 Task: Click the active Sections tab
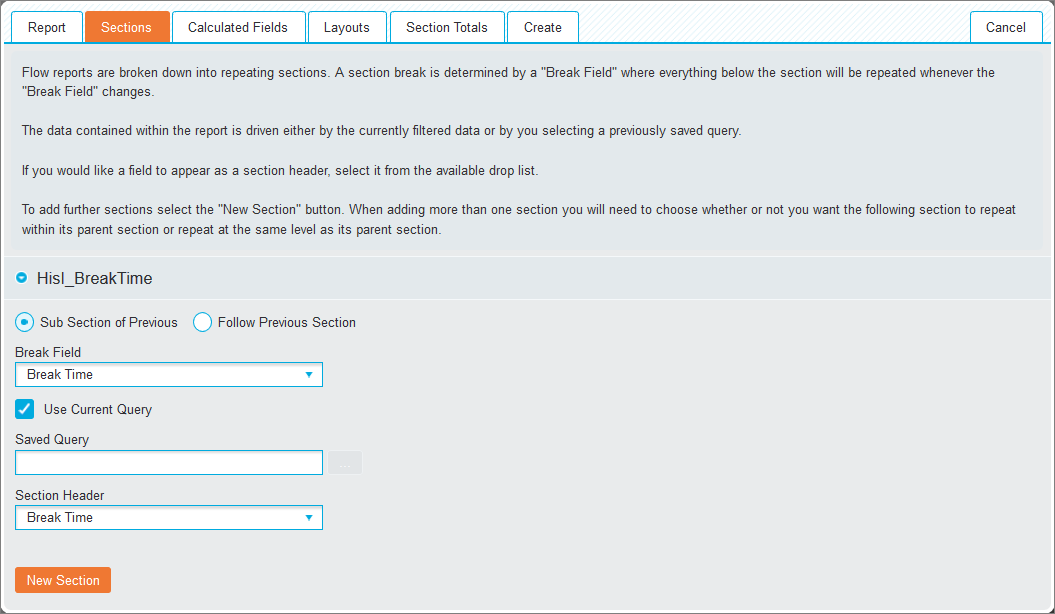coord(126,28)
